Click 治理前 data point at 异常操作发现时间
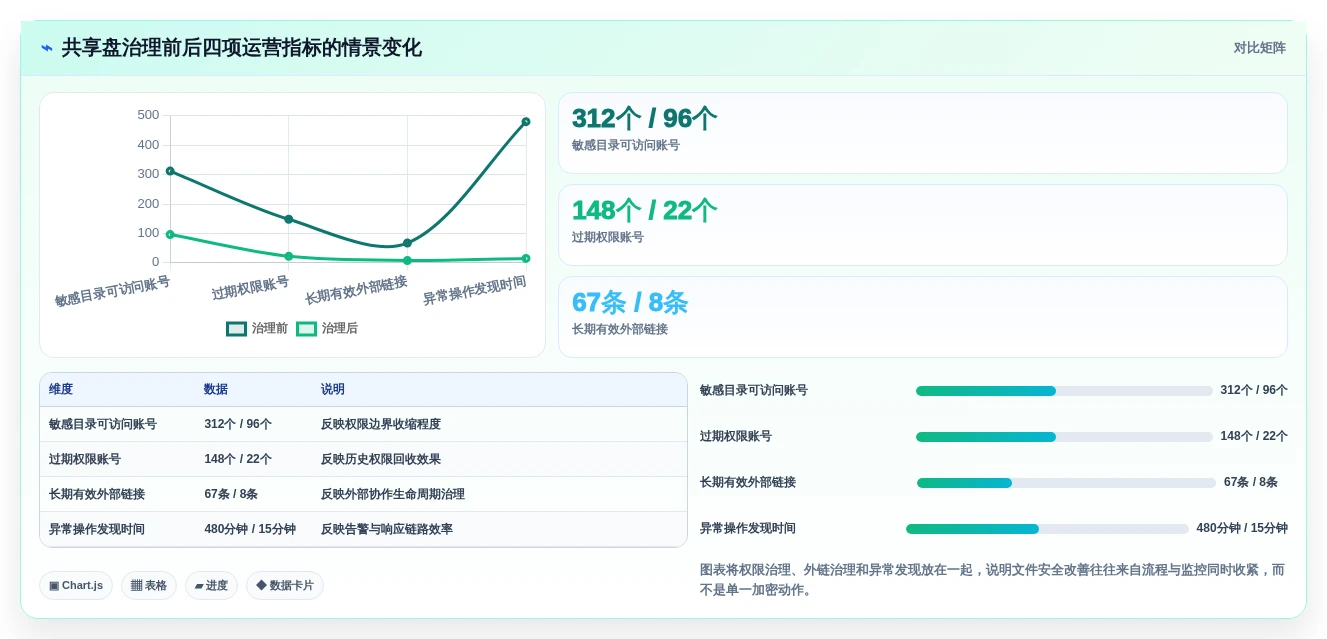Viewport: 1327px width, 639px height. click(x=526, y=122)
